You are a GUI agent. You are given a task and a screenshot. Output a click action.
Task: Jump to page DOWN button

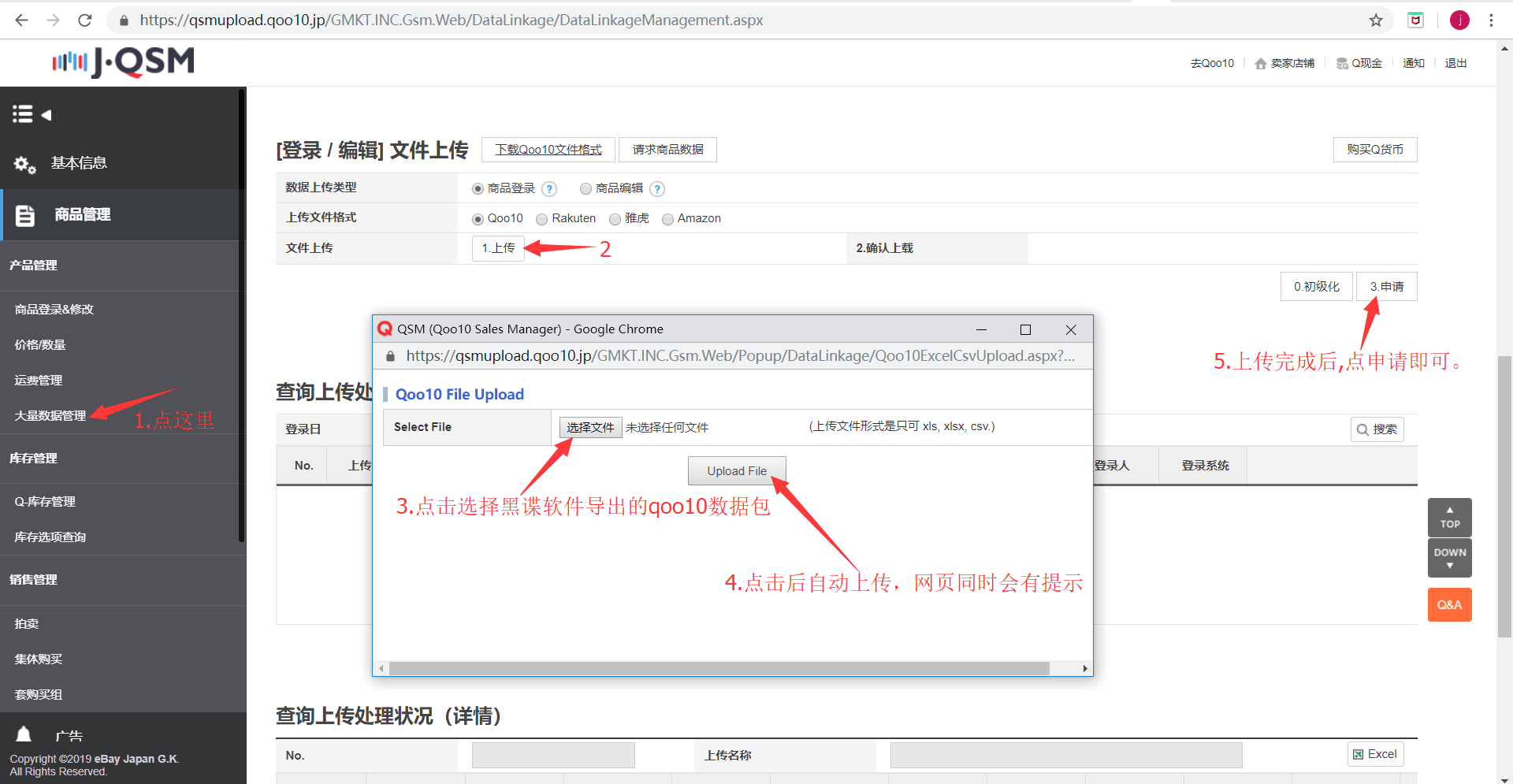[1450, 558]
